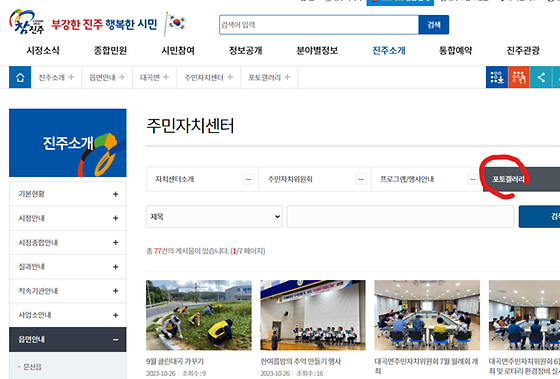
Task: Click the 진주소개 sidebar banner graphic
Action: [68, 143]
